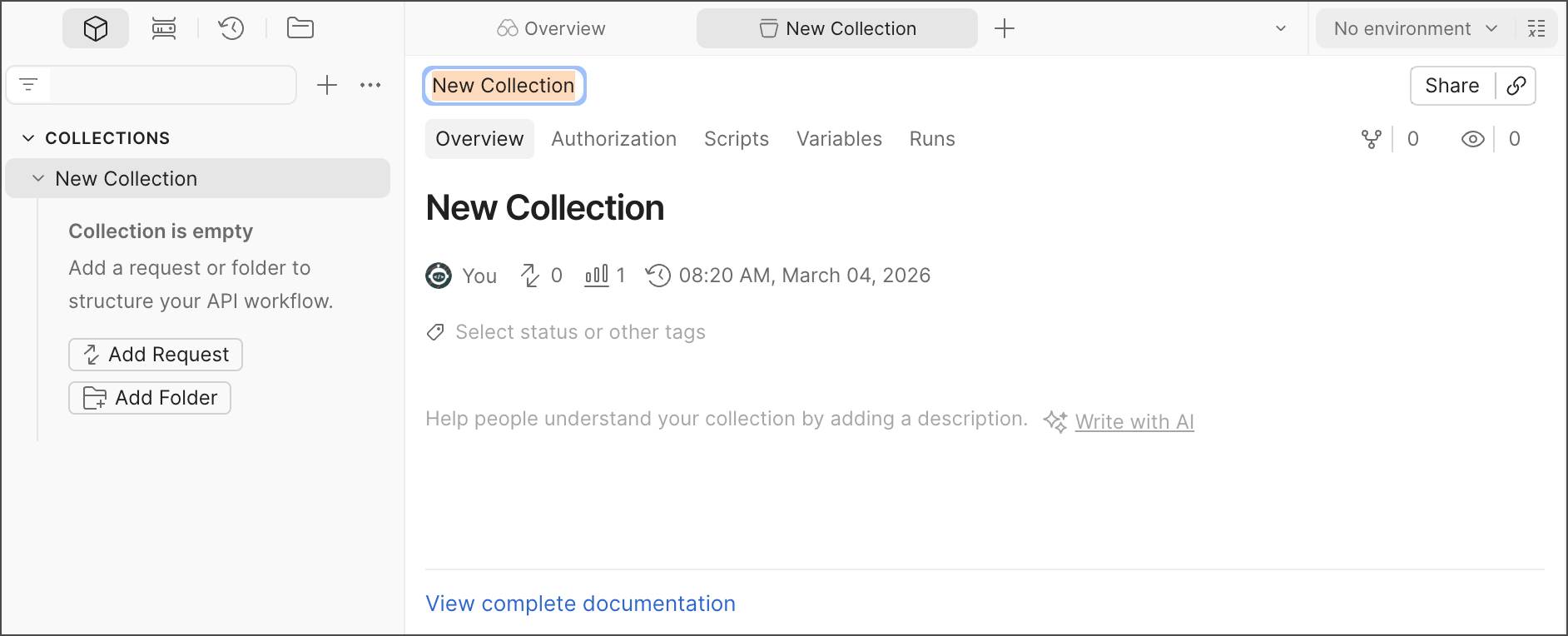Open the Collections cube icon in sidebar
The height and width of the screenshot is (636, 1568).
coord(96,29)
